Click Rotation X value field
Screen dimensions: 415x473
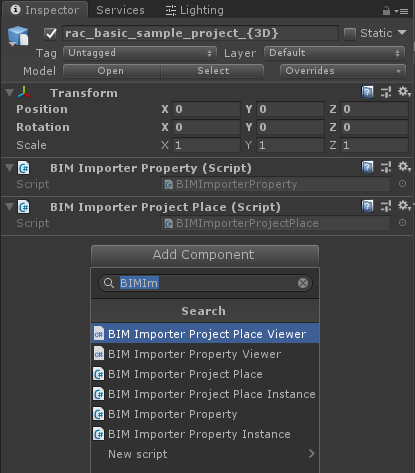tap(206, 127)
